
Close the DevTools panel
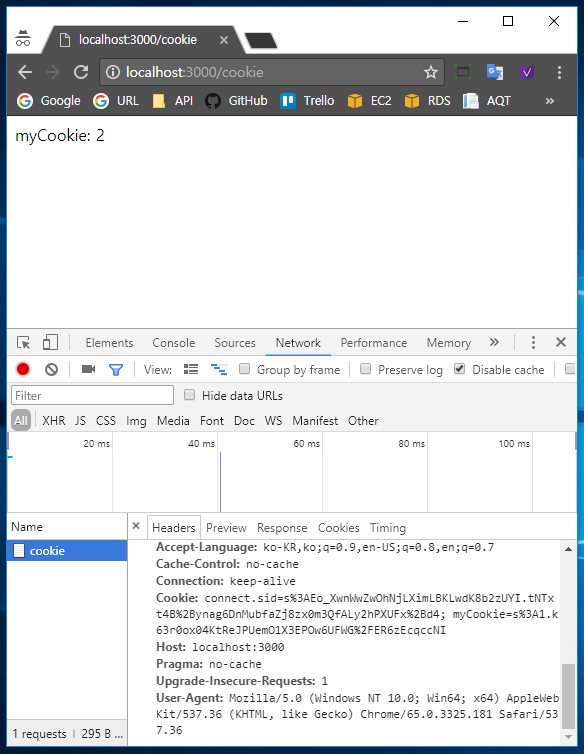[x=561, y=342]
